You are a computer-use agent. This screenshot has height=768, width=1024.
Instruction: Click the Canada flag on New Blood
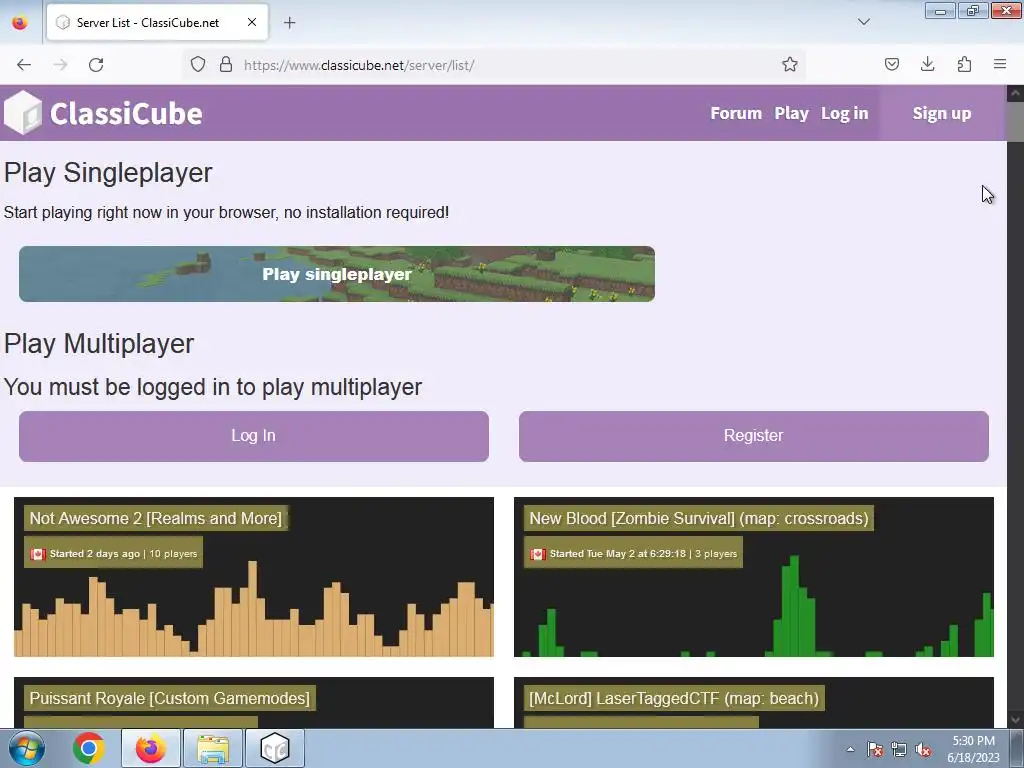pos(537,554)
